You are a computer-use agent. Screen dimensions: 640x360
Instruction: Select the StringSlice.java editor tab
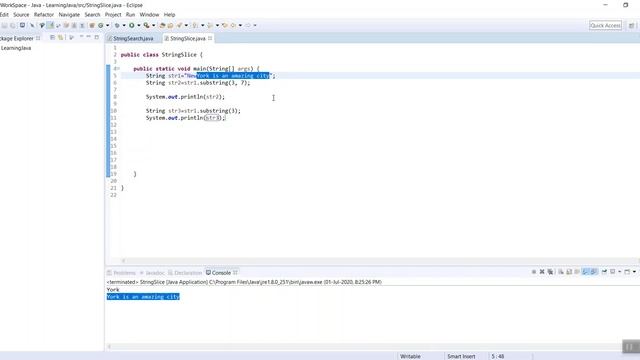click(187, 38)
